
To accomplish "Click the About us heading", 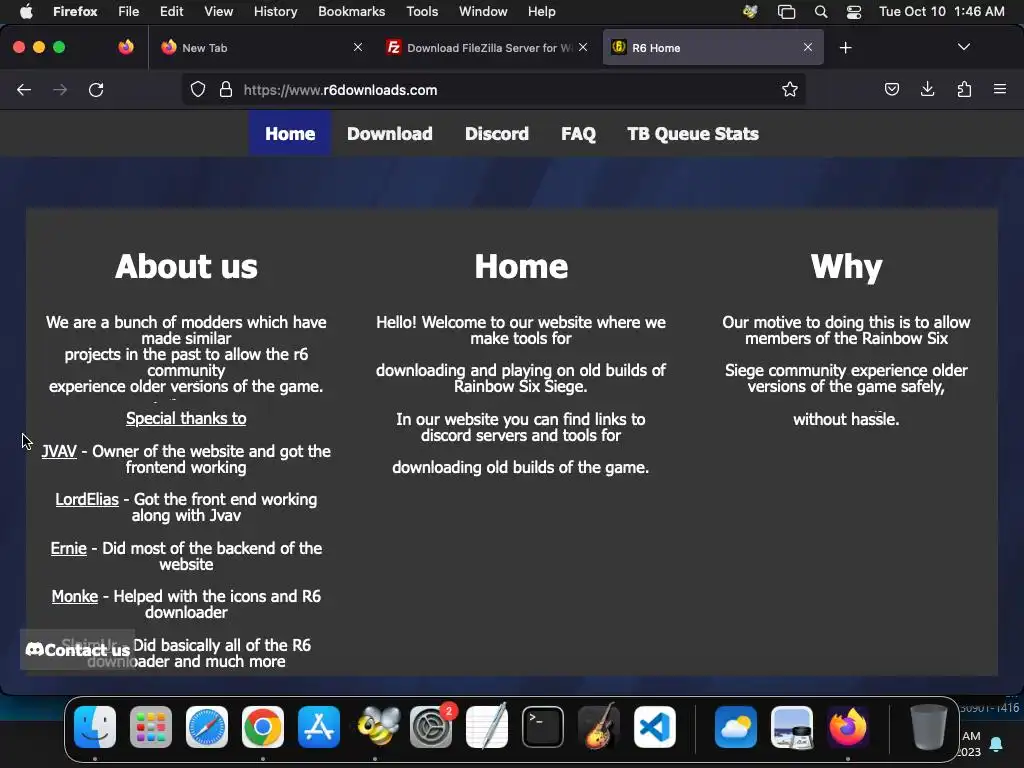I will pyautogui.click(x=186, y=266).
